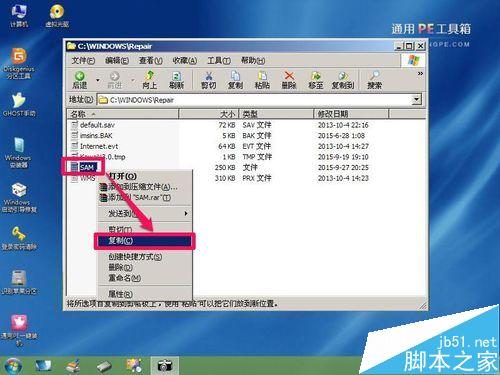Image resolution: width=500 pixels, height=375 pixels.
Task: Sort by the Modified Date (修改日期) header
Action: (351, 114)
